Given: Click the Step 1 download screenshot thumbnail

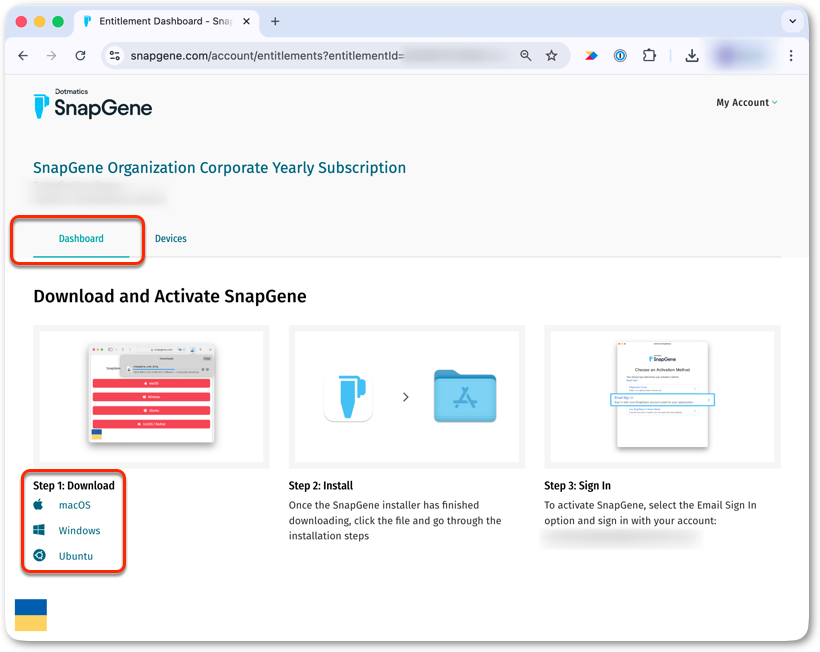Looking at the screenshot, I should pyautogui.click(x=152, y=397).
